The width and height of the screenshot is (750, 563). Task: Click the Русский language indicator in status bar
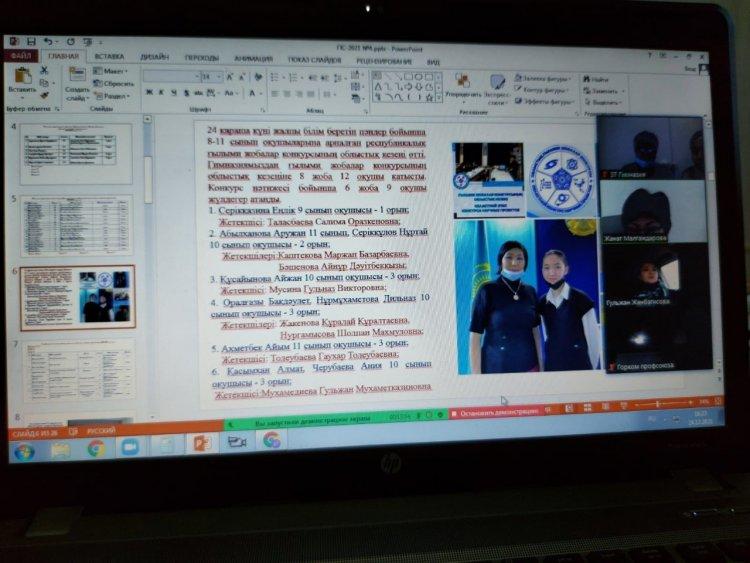[100, 431]
